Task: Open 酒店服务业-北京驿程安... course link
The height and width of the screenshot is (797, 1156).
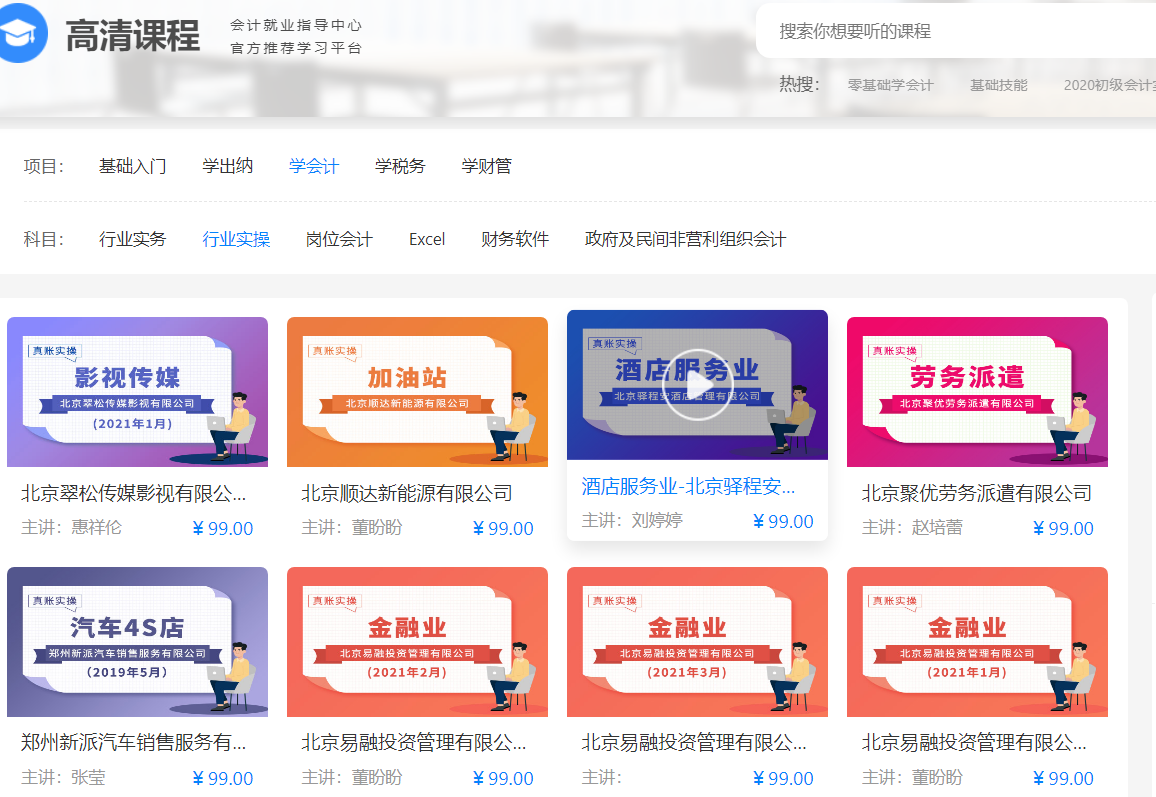Action: (x=690, y=490)
